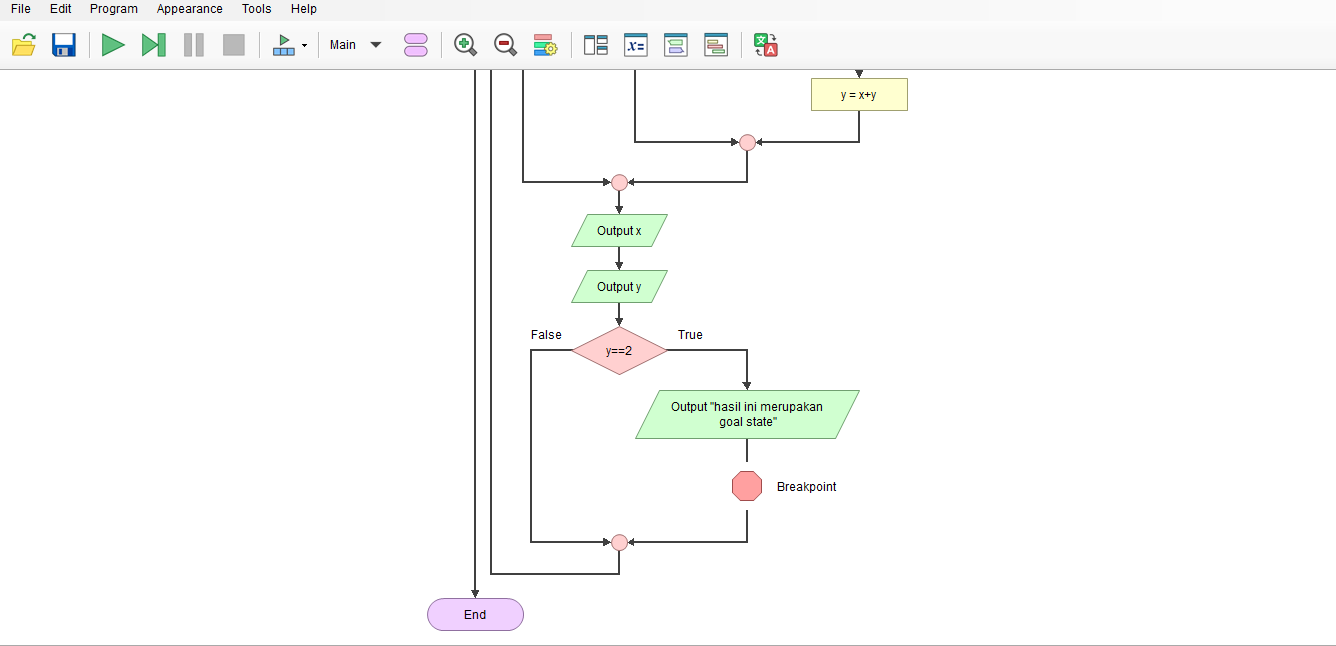Open the console window icon
1336x646 pixels.
[x=676, y=45]
